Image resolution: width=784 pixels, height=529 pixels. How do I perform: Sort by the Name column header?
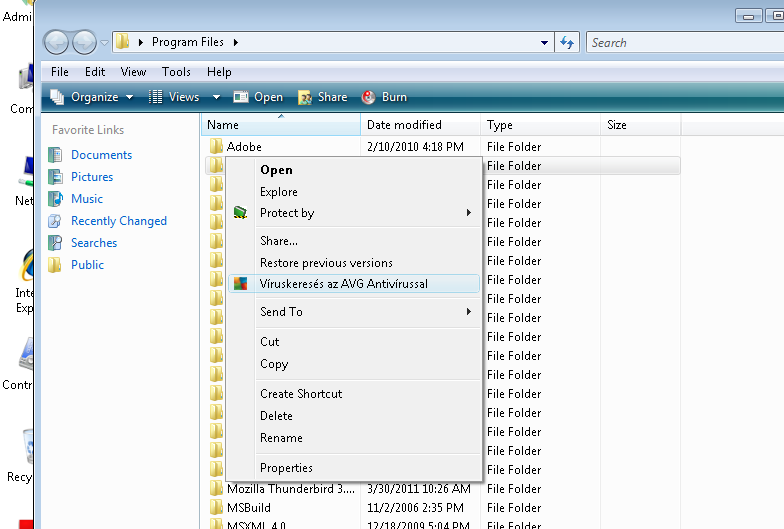(280, 125)
